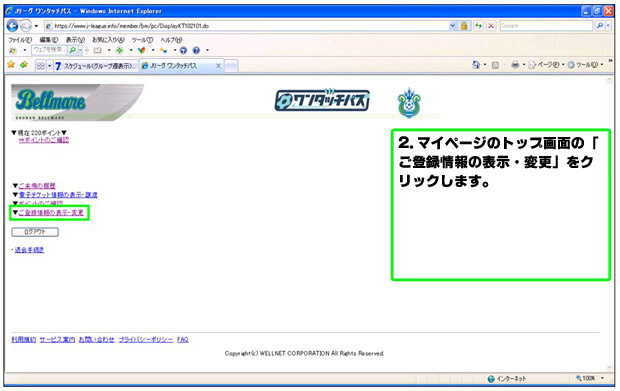This screenshot has width=620, height=391.
Task: Click the Shonan Bellmare club emblem
Action: coord(409,103)
